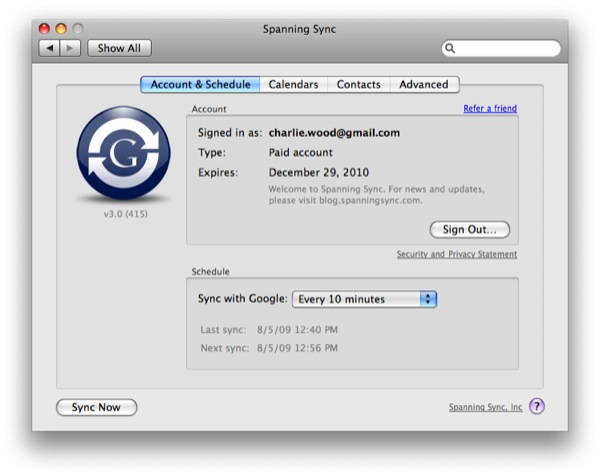600x475 pixels.
Task: Visit the Spanning Sync, Inc link
Action: tap(486, 407)
